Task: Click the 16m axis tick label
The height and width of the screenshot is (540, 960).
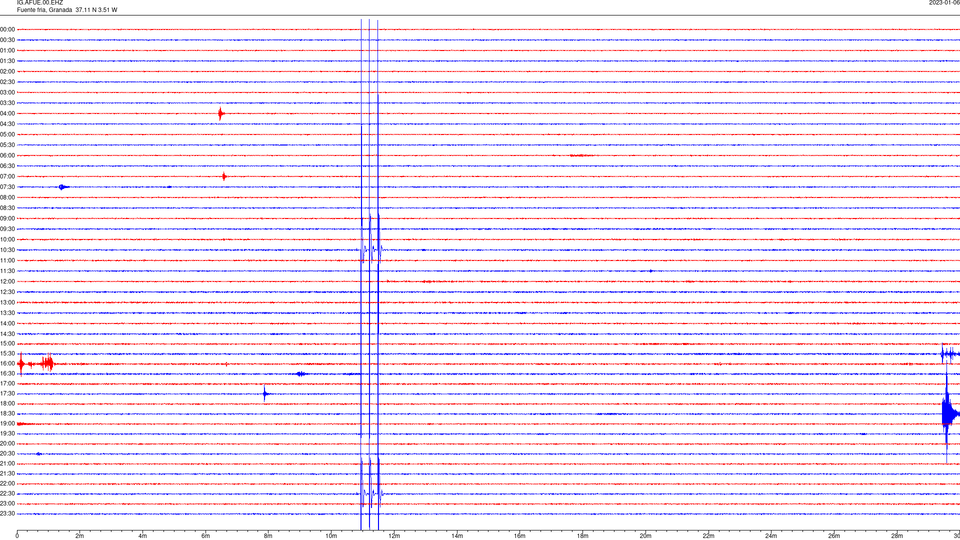Action: click(x=520, y=536)
